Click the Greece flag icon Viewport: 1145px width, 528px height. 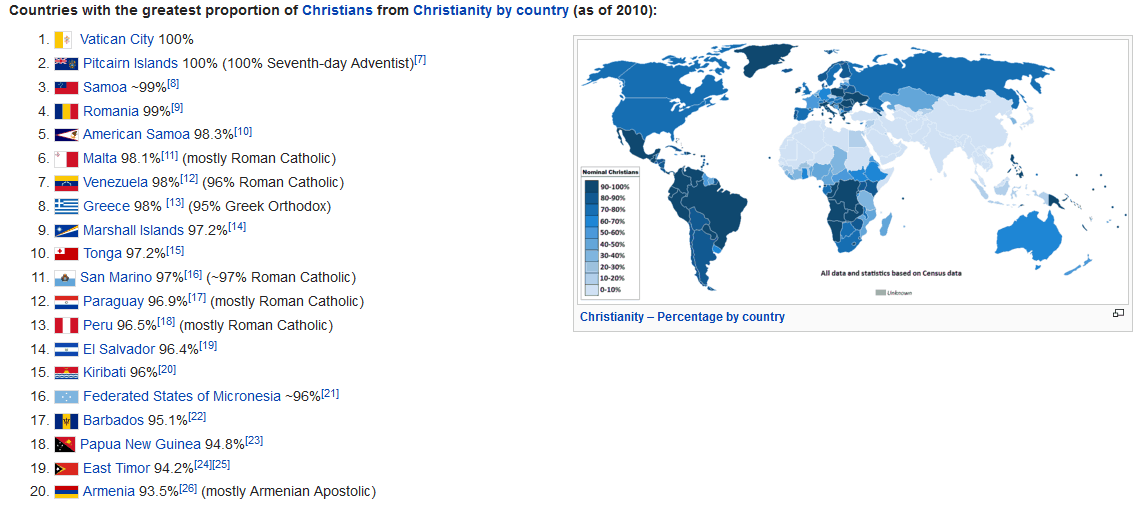tap(67, 207)
